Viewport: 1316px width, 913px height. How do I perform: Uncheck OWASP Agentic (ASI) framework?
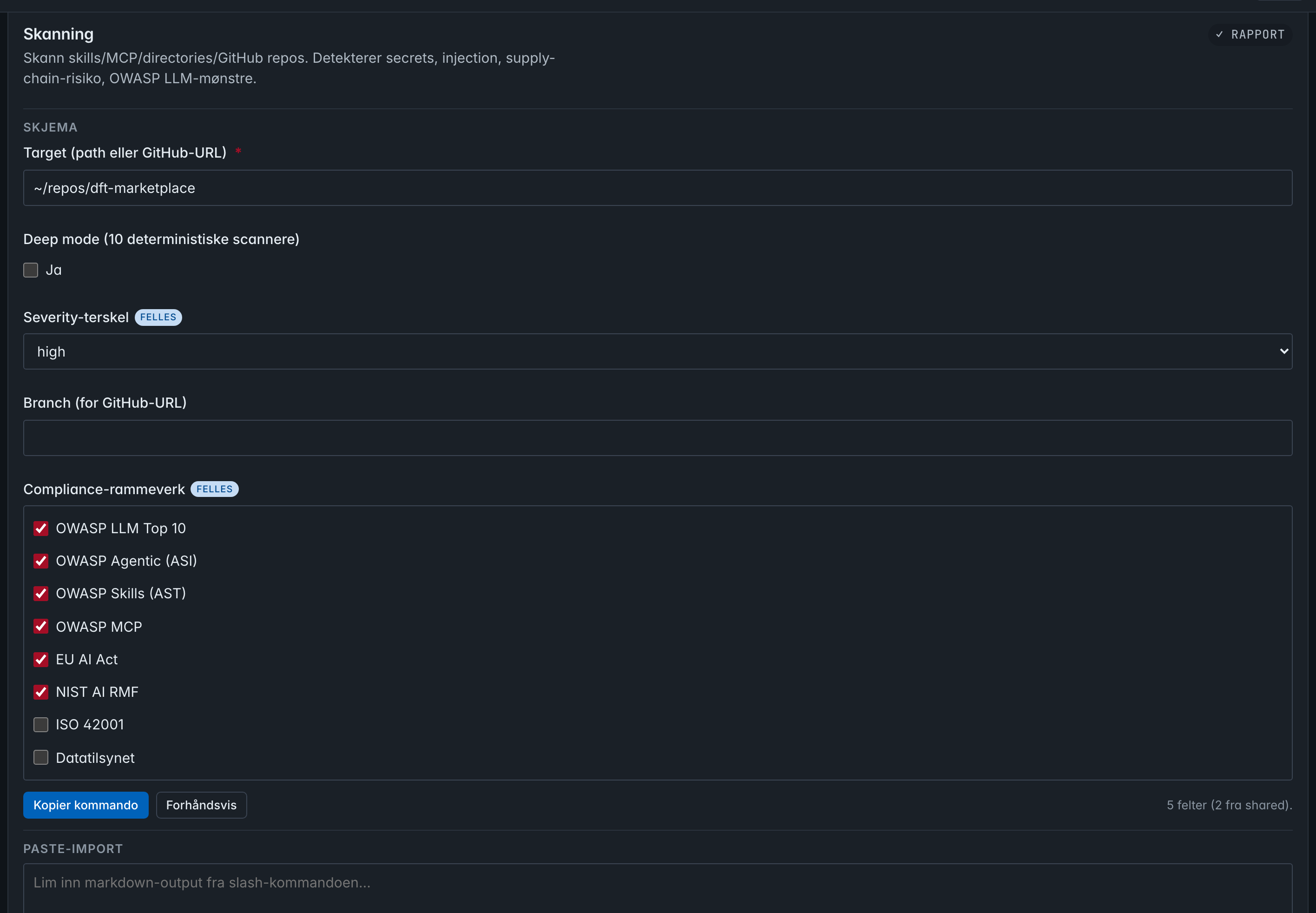click(x=40, y=561)
